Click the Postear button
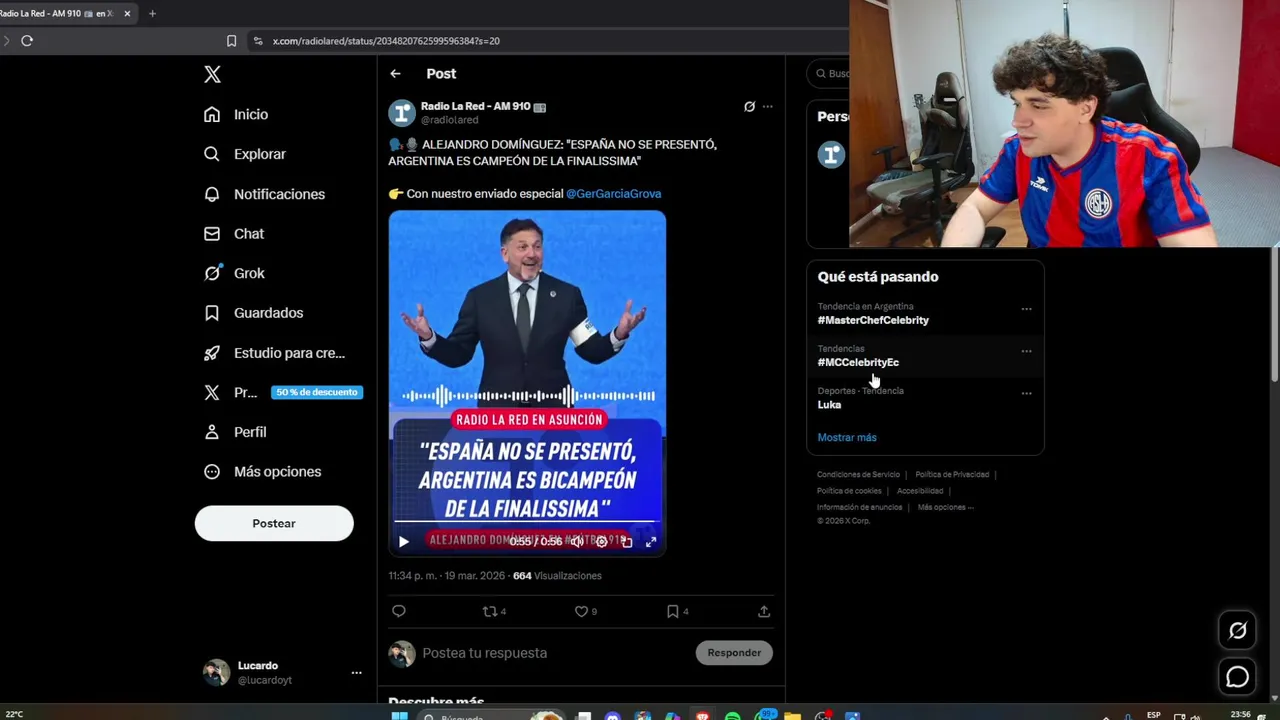1280x720 pixels. (x=274, y=523)
